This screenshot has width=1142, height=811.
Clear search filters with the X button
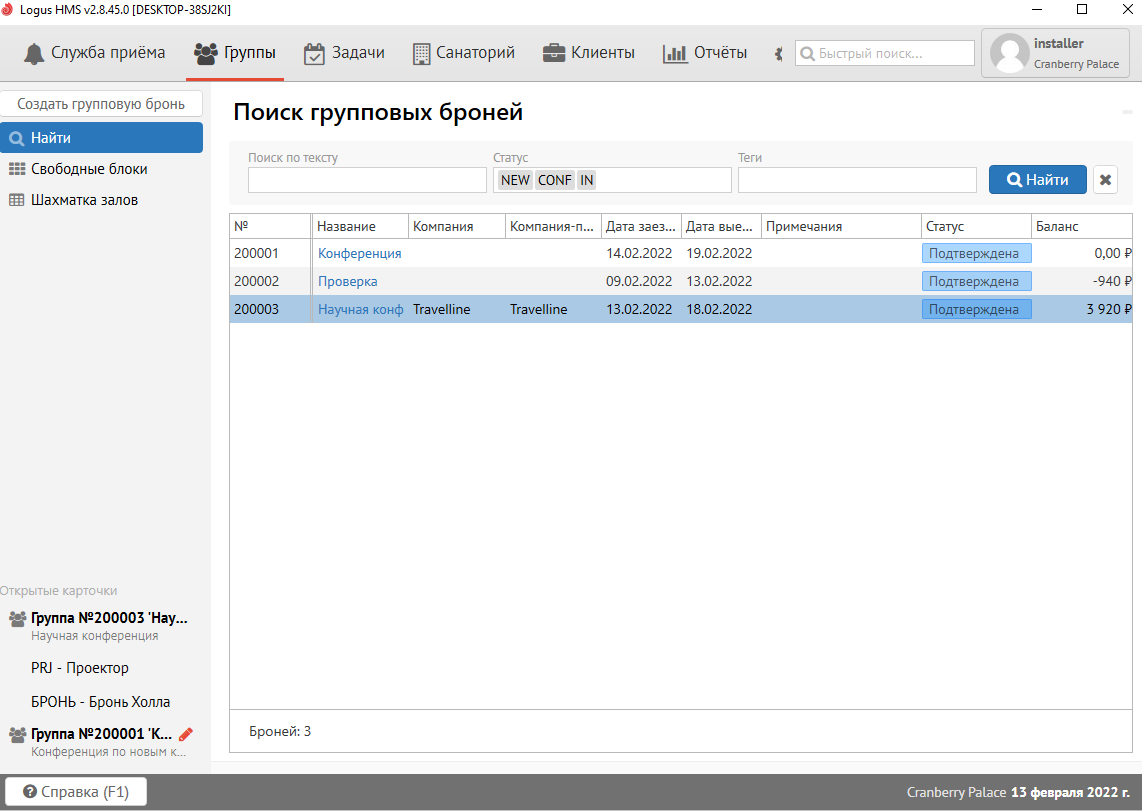coord(1105,180)
